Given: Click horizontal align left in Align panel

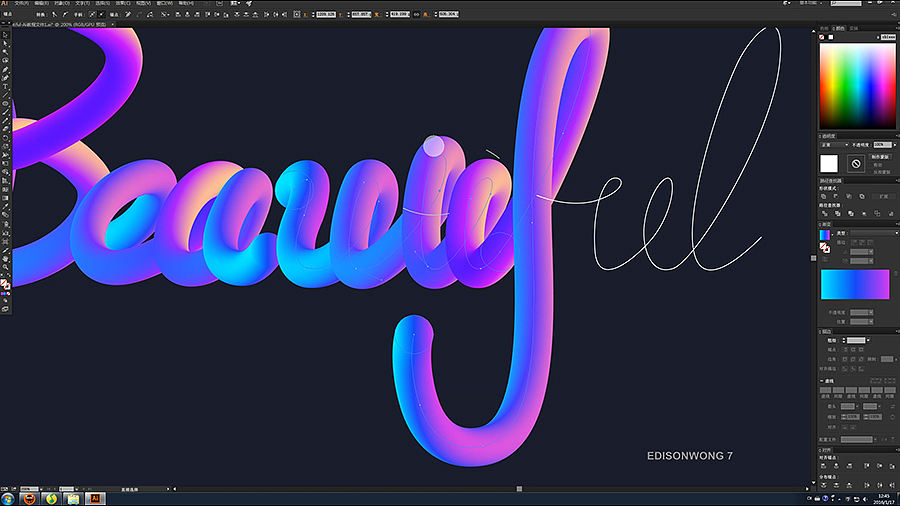Looking at the screenshot, I should (824, 466).
